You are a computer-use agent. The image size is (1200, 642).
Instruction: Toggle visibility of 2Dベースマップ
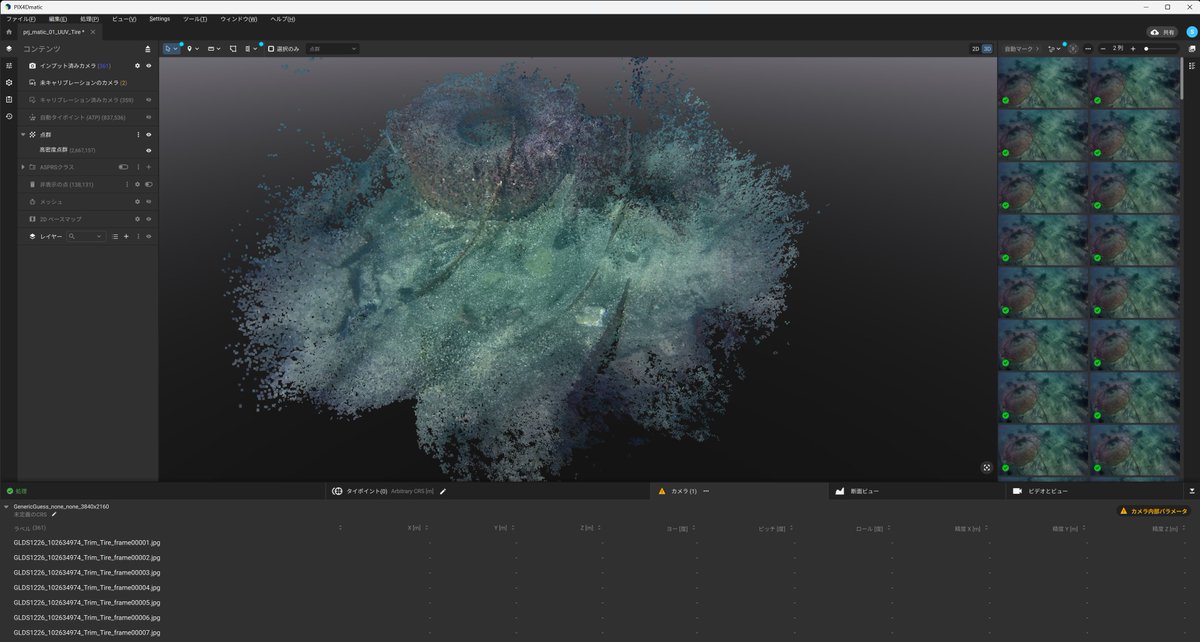pos(149,219)
